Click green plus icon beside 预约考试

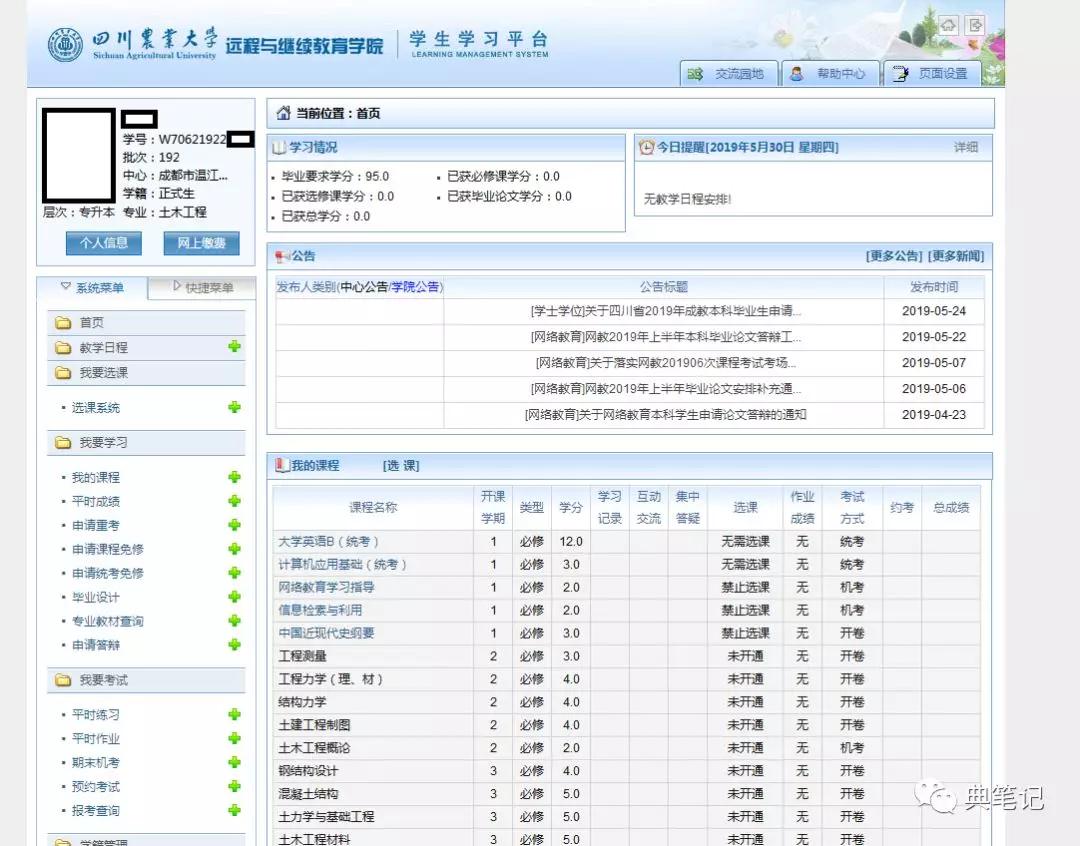(234, 786)
